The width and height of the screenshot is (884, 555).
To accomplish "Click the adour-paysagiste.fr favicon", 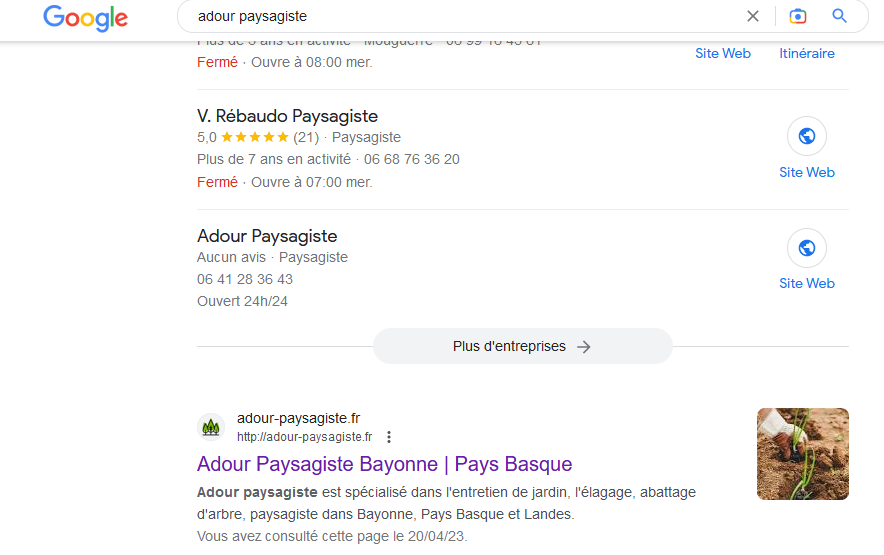I will coord(211,427).
